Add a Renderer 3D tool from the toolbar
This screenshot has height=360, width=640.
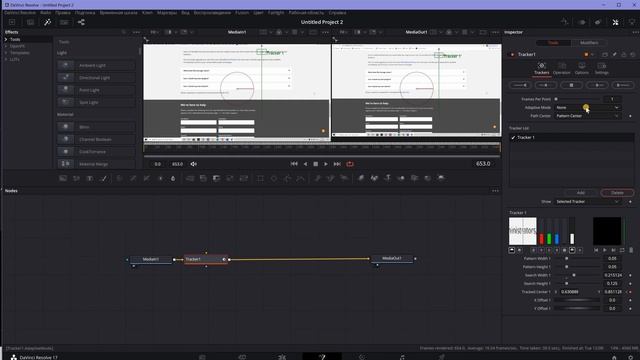pos(441,178)
